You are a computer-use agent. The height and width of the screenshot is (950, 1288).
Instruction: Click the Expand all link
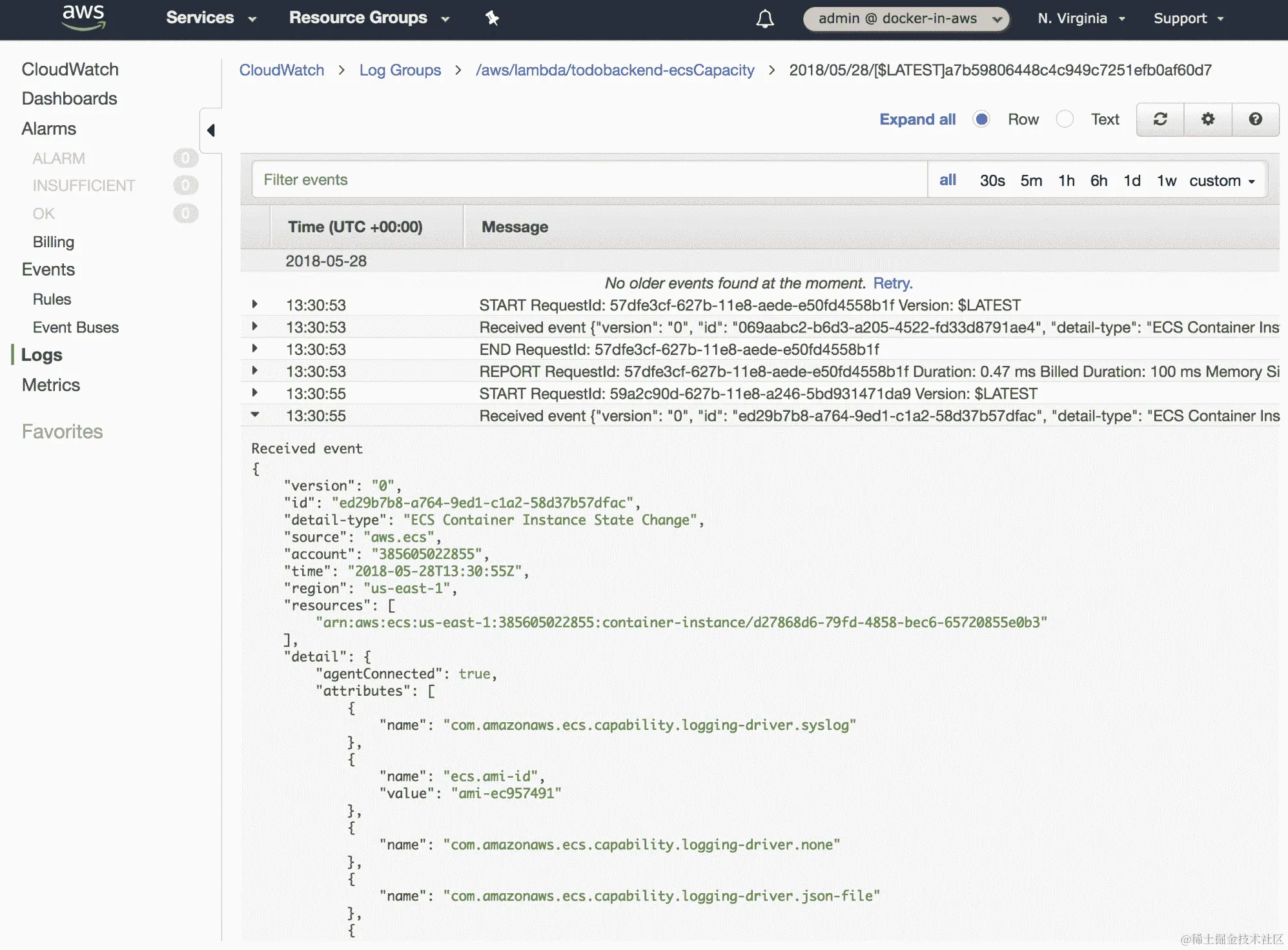click(x=917, y=119)
